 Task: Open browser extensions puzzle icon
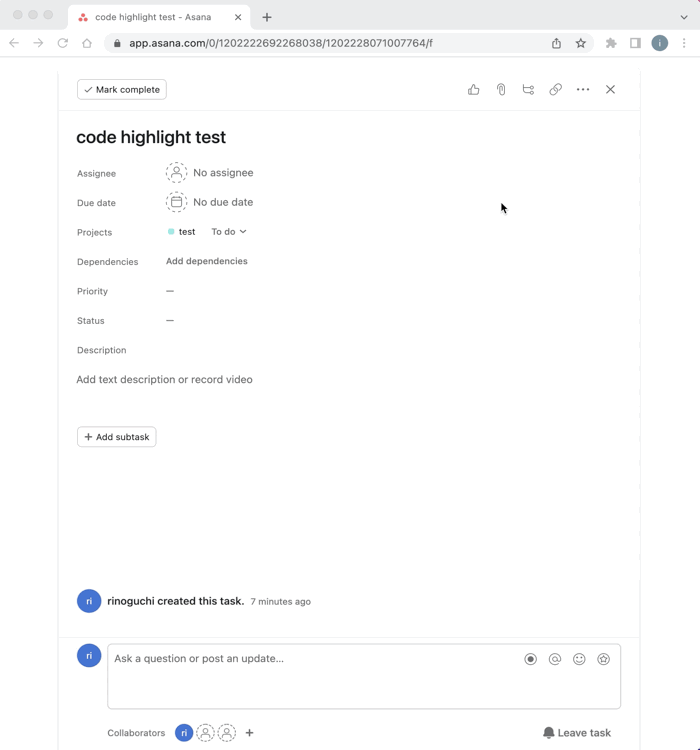tap(611, 43)
